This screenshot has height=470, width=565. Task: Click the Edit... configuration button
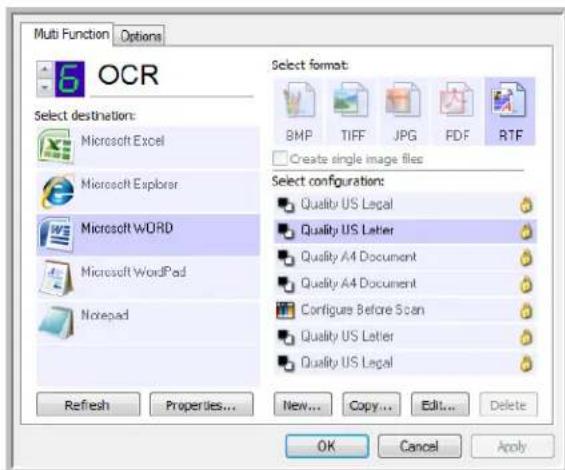(x=440, y=405)
